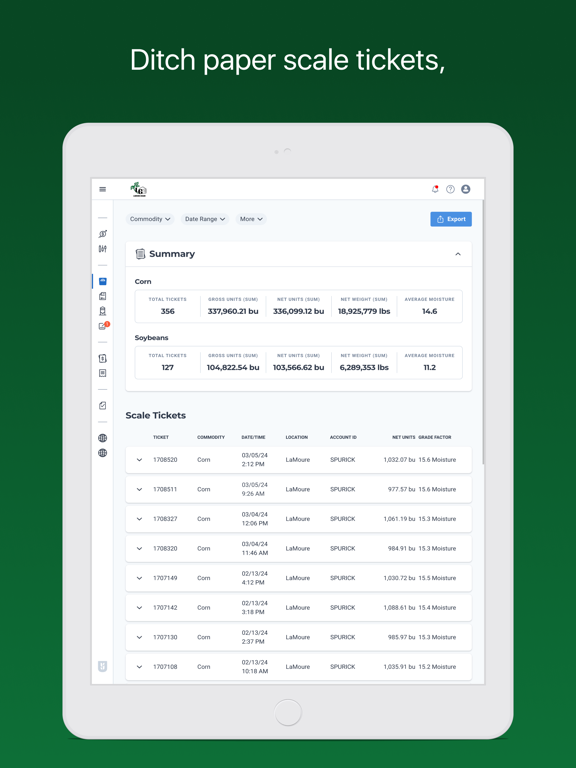Click the Corn average moisture 14.6
The width and height of the screenshot is (576, 768).
pyautogui.click(x=430, y=311)
